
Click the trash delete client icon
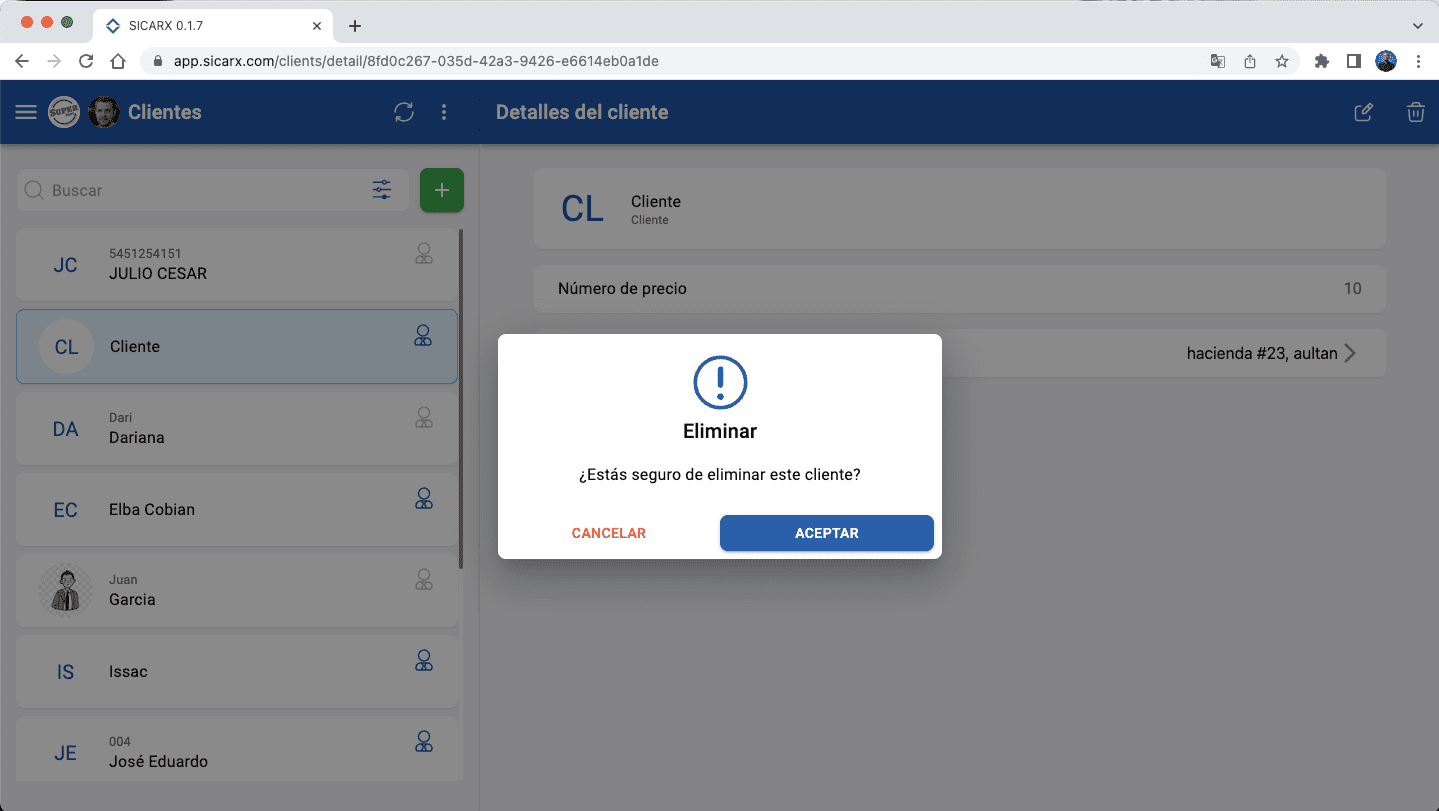coord(1415,112)
